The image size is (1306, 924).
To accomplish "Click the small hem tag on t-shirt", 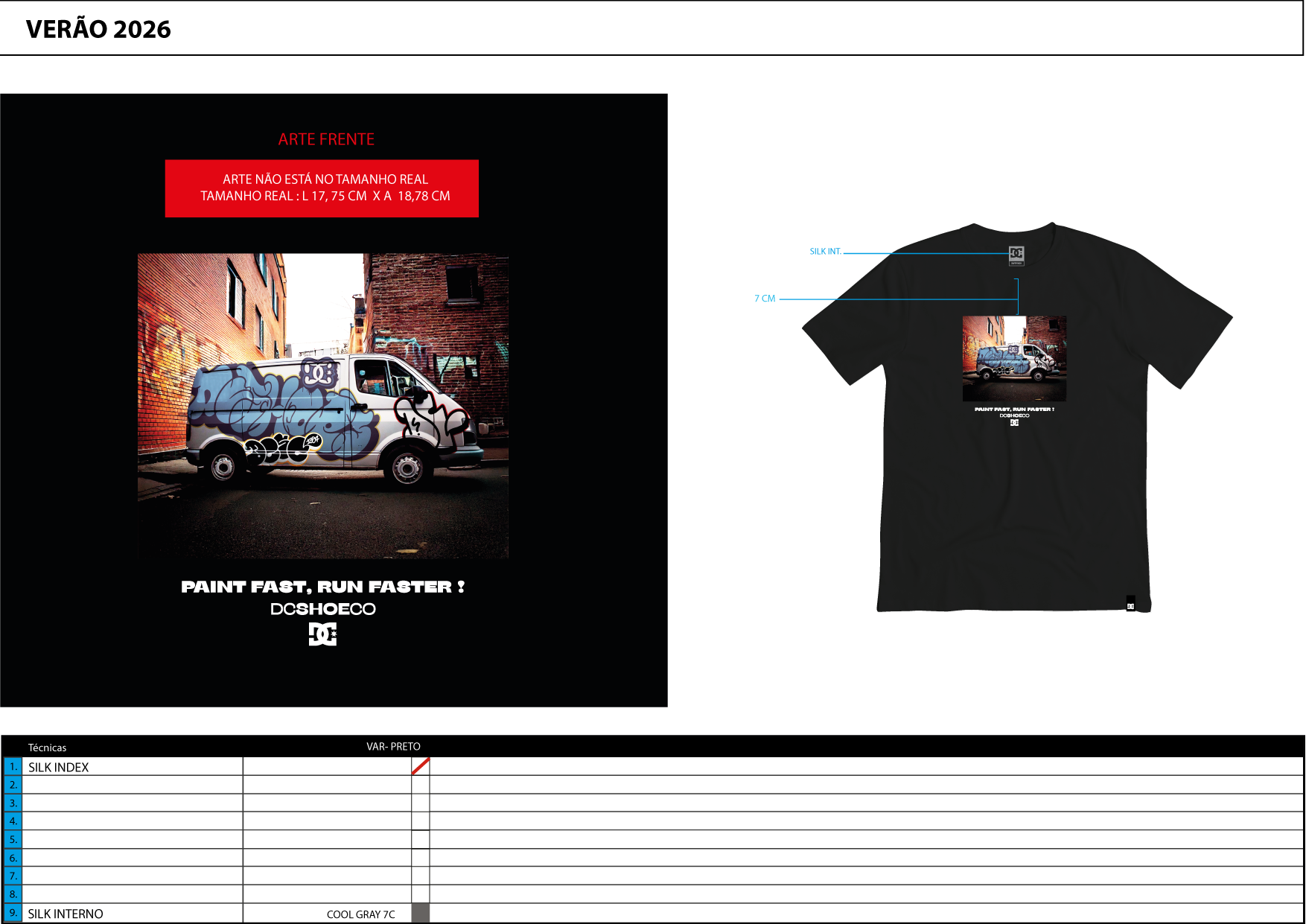I will click(1130, 604).
